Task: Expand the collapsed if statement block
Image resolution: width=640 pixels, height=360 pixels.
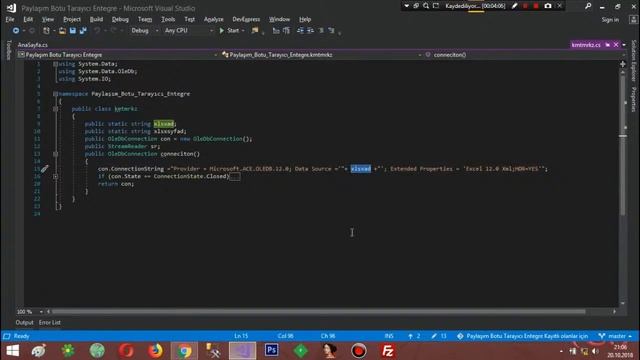Action: [x=55, y=176]
